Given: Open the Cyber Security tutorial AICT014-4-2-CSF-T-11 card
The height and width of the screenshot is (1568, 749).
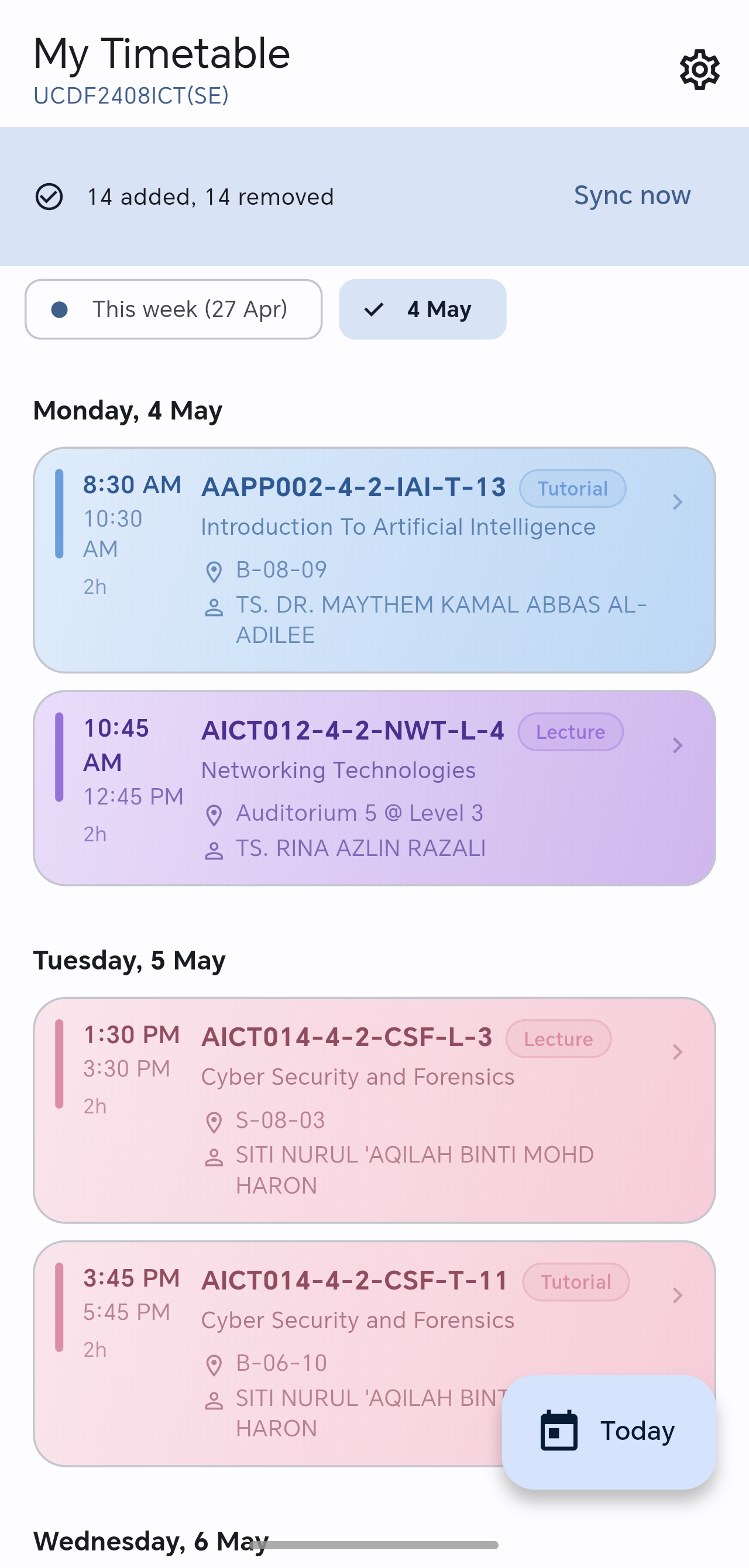Looking at the screenshot, I should click(374, 1353).
